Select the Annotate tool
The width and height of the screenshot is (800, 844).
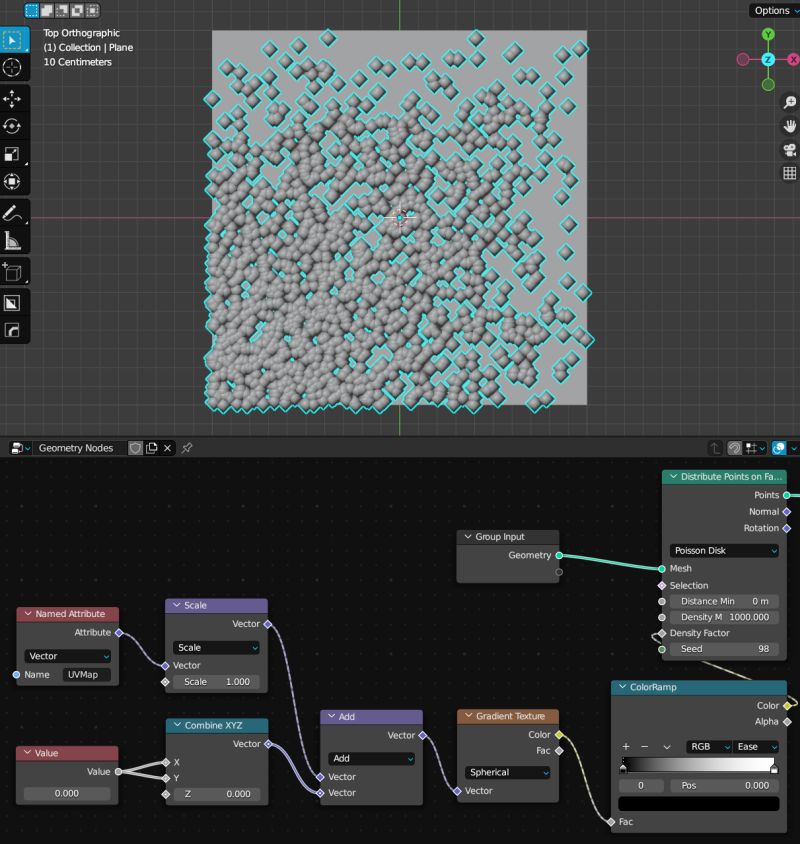click(13, 212)
